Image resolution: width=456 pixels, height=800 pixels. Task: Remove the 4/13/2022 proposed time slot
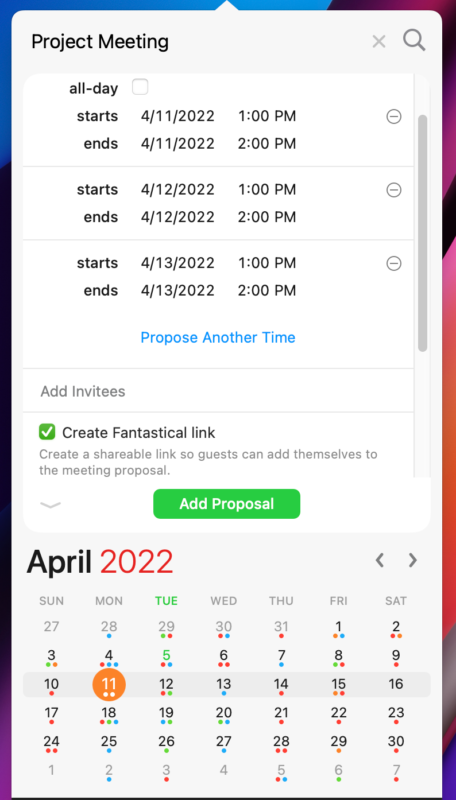393,263
